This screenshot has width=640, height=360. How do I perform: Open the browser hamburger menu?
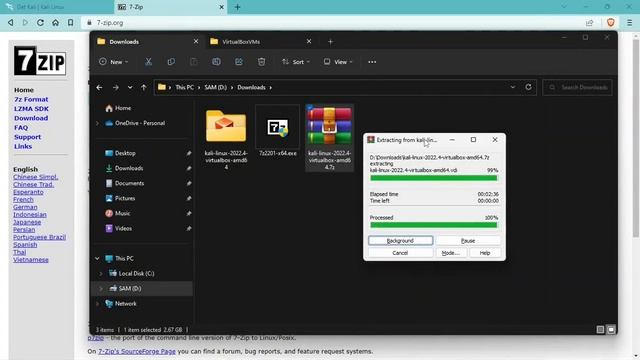630,23
